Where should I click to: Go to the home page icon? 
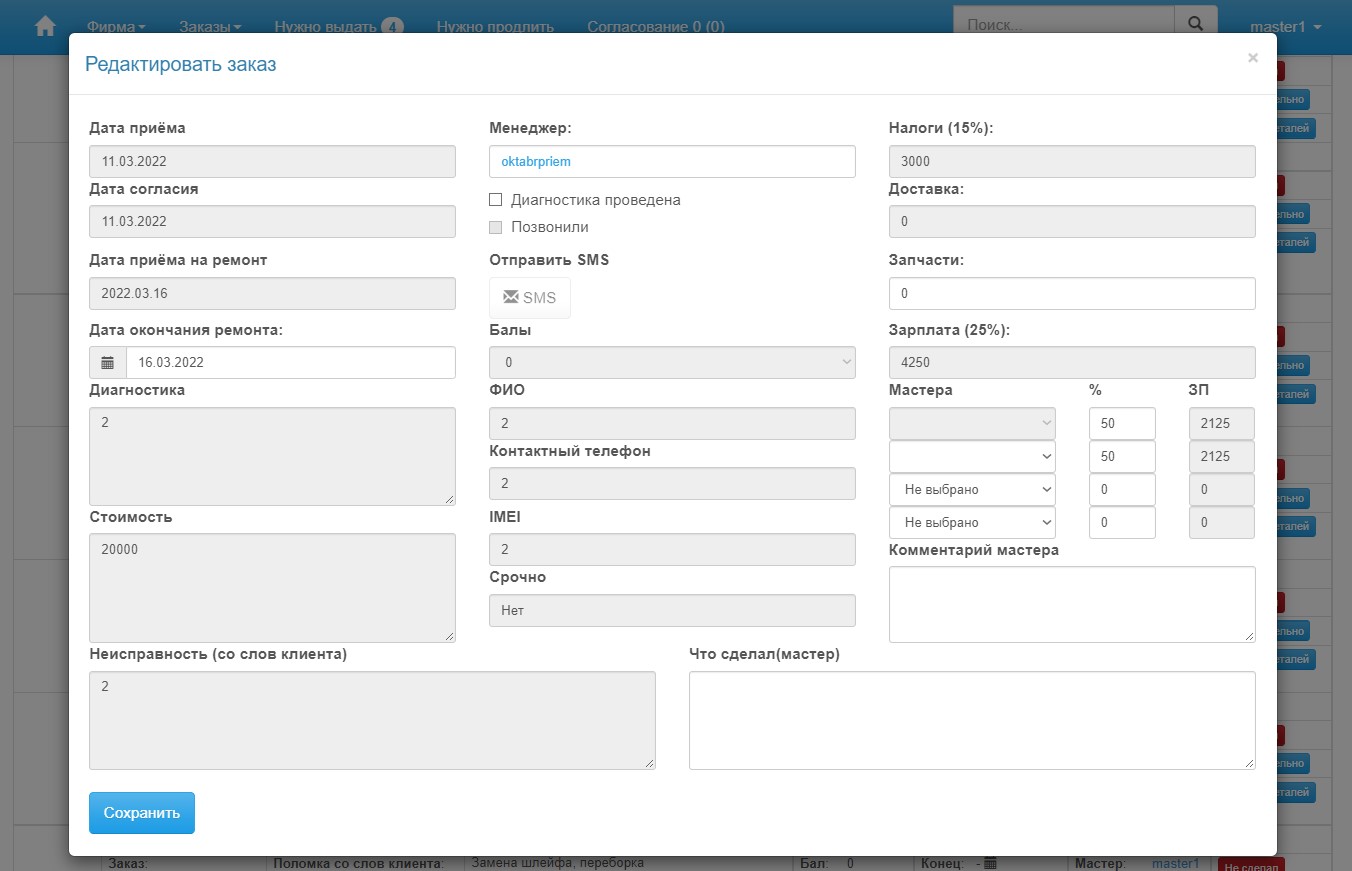point(45,26)
